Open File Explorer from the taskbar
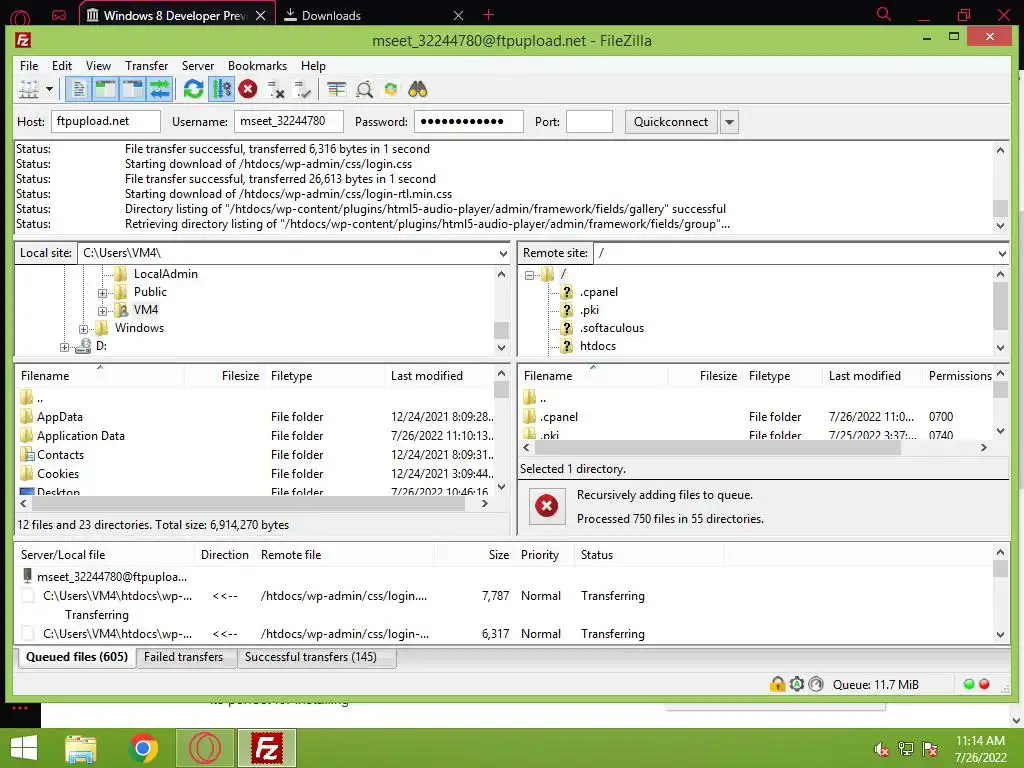The height and width of the screenshot is (768, 1024). (80, 748)
